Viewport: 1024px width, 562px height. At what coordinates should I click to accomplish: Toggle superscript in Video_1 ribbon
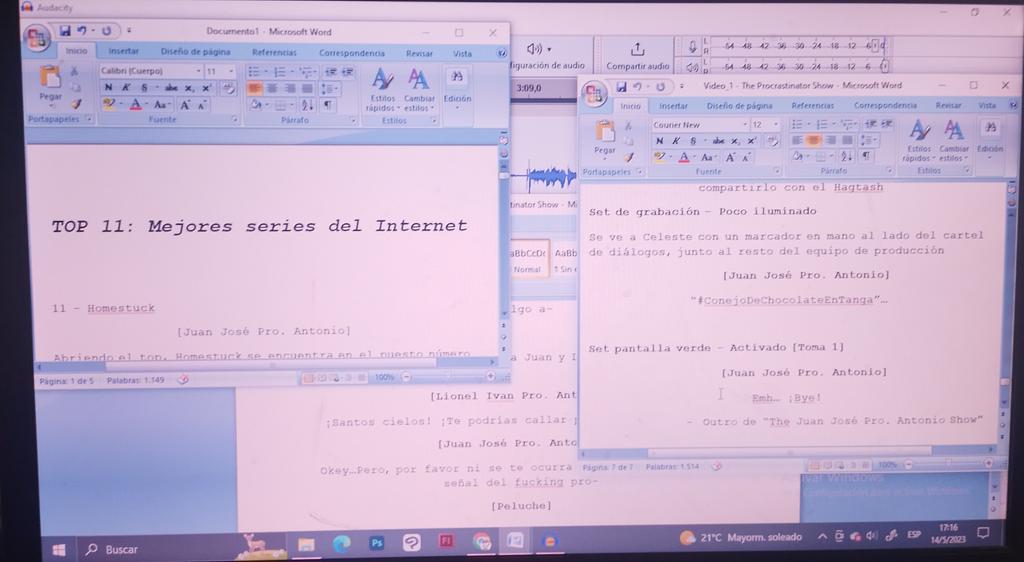752,140
